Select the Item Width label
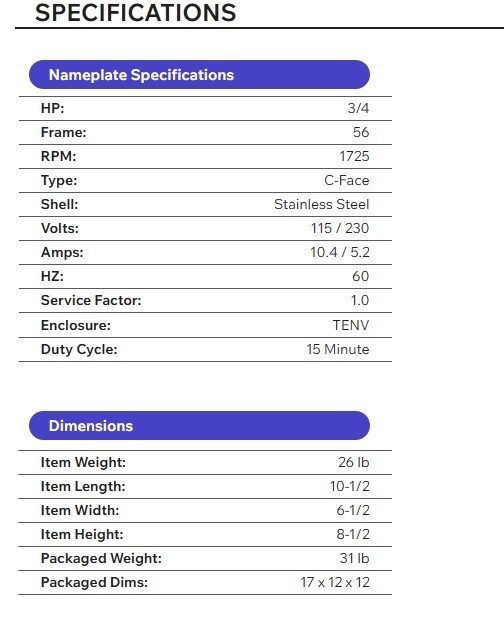This screenshot has height=636, width=504. [x=80, y=510]
